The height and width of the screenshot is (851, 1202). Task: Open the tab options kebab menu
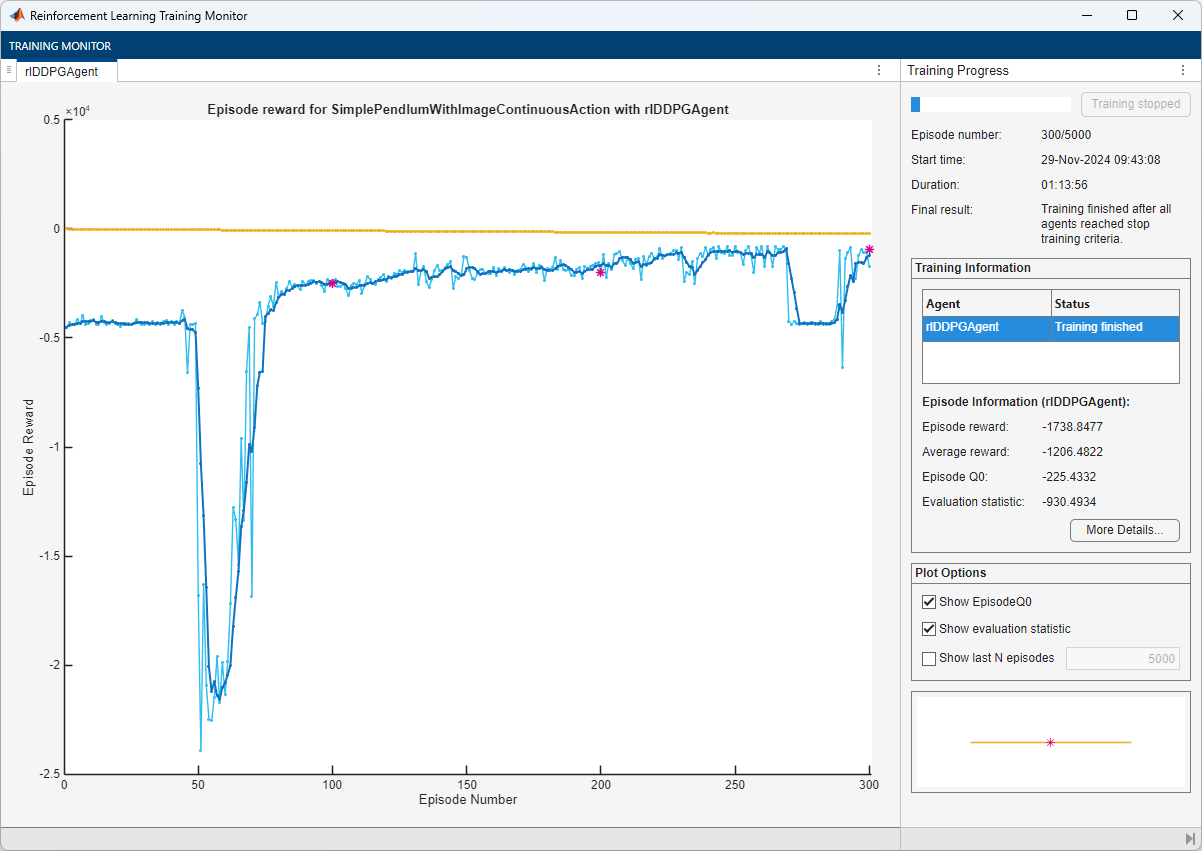point(878,70)
